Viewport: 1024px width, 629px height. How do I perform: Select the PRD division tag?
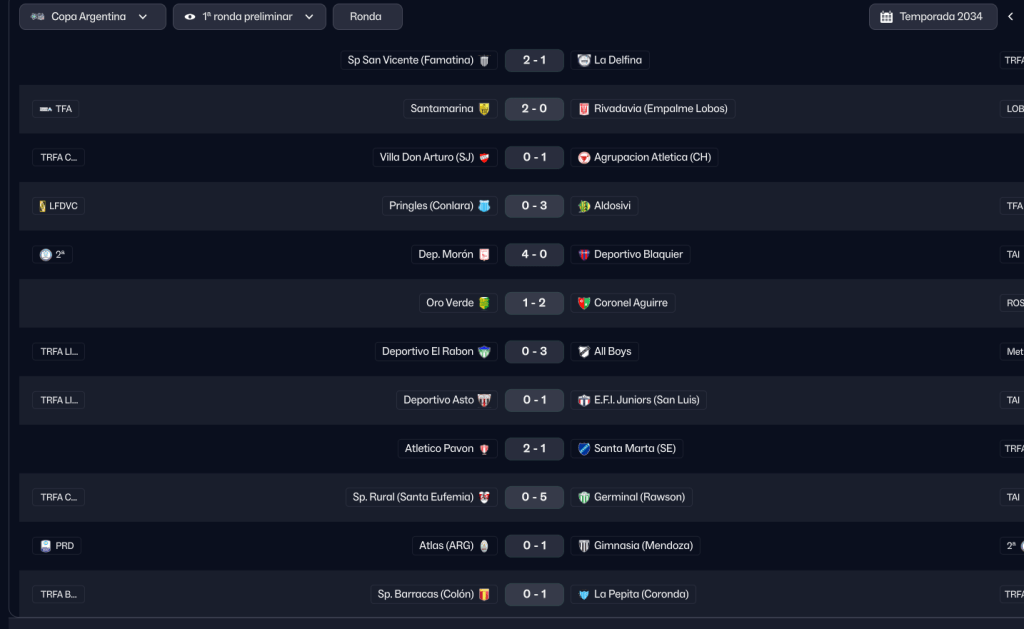pos(57,546)
